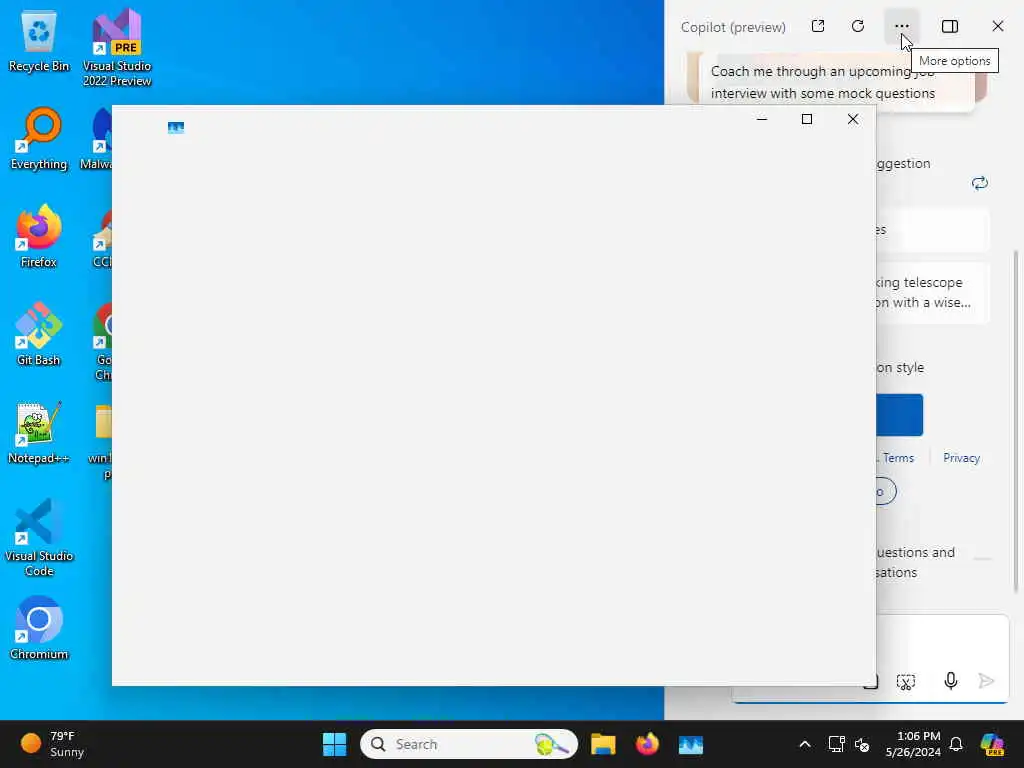Select the interview coaching suggestion card
Screen dimensions: 1024x768
[x=836, y=82]
